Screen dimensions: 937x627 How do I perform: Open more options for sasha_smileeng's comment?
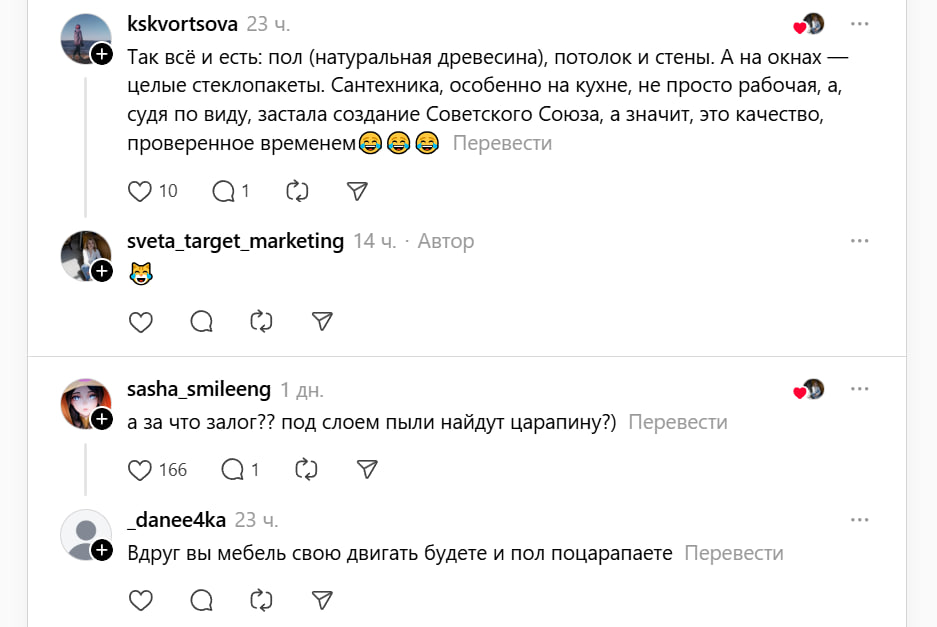pyautogui.click(x=859, y=390)
